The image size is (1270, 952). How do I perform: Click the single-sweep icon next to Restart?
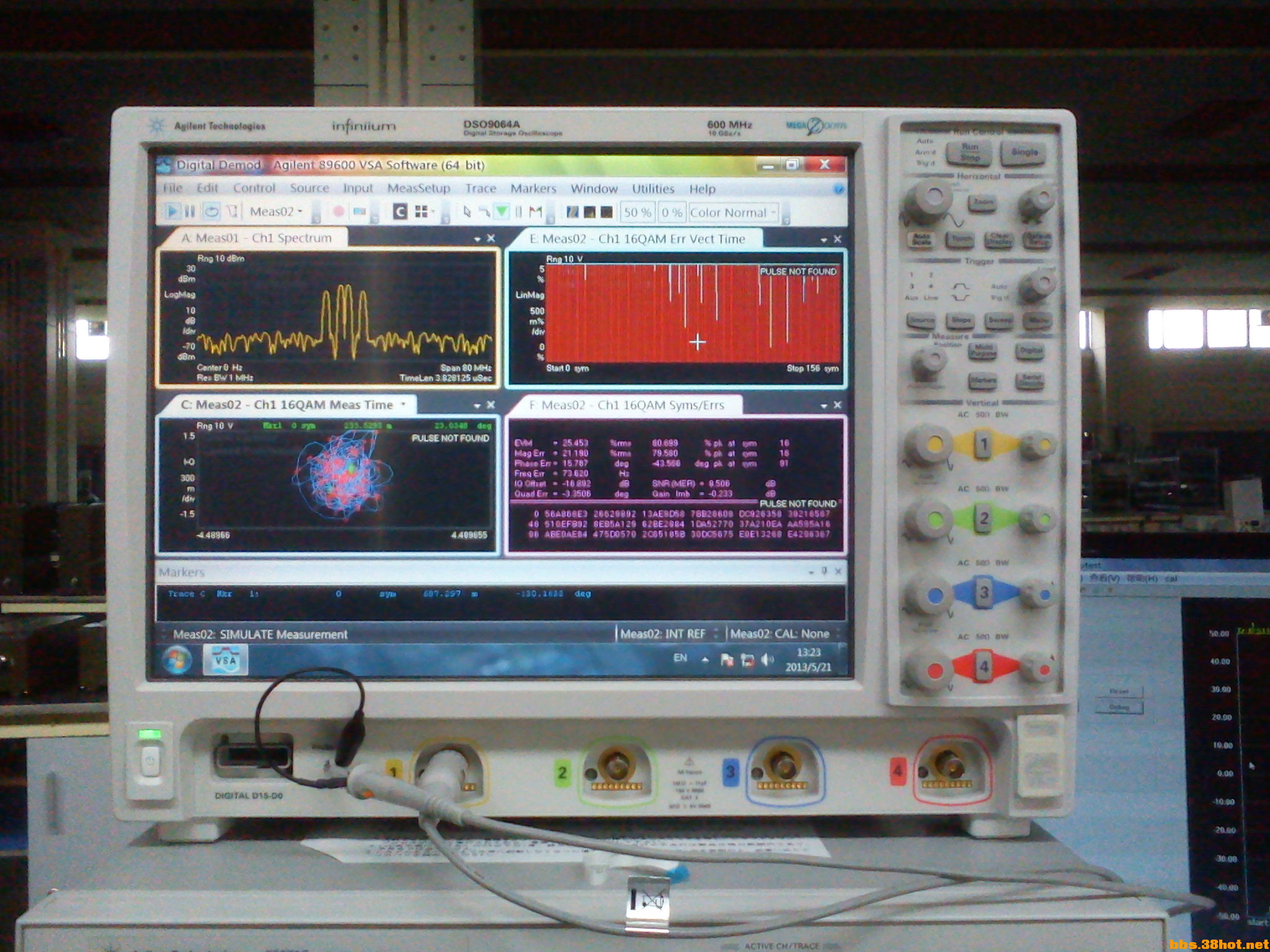pos(232,212)
